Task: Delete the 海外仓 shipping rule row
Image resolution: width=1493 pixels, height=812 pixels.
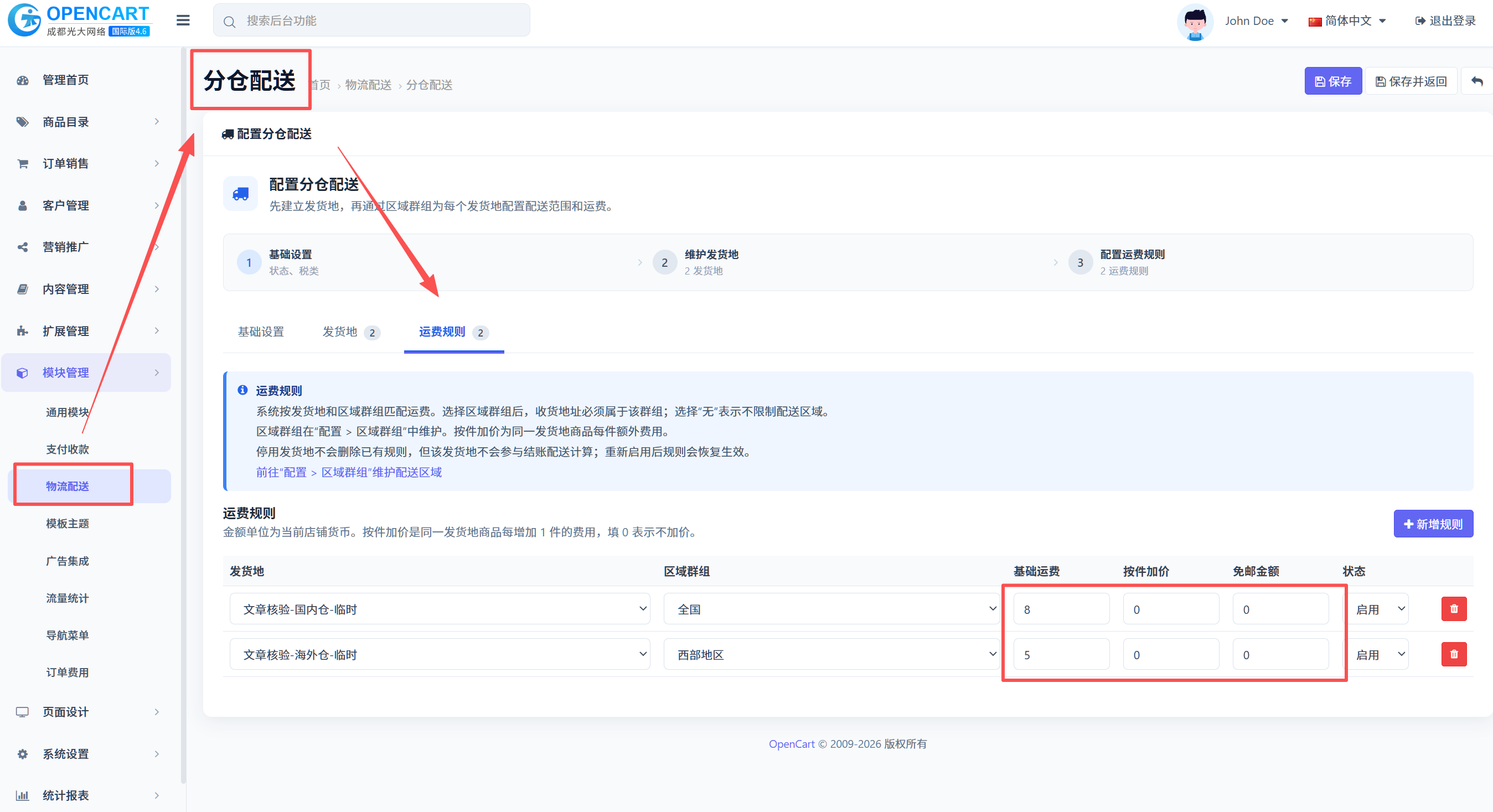Action: click(1454, 654)
